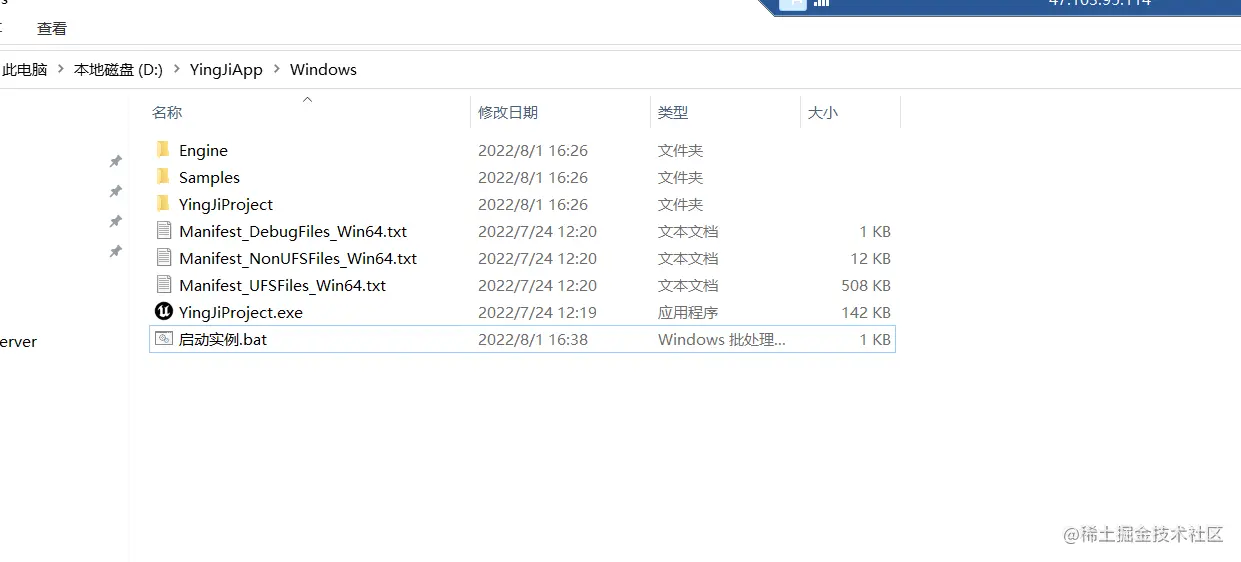Click the sort arrow above the 名称 column

(x=308, y=99)
